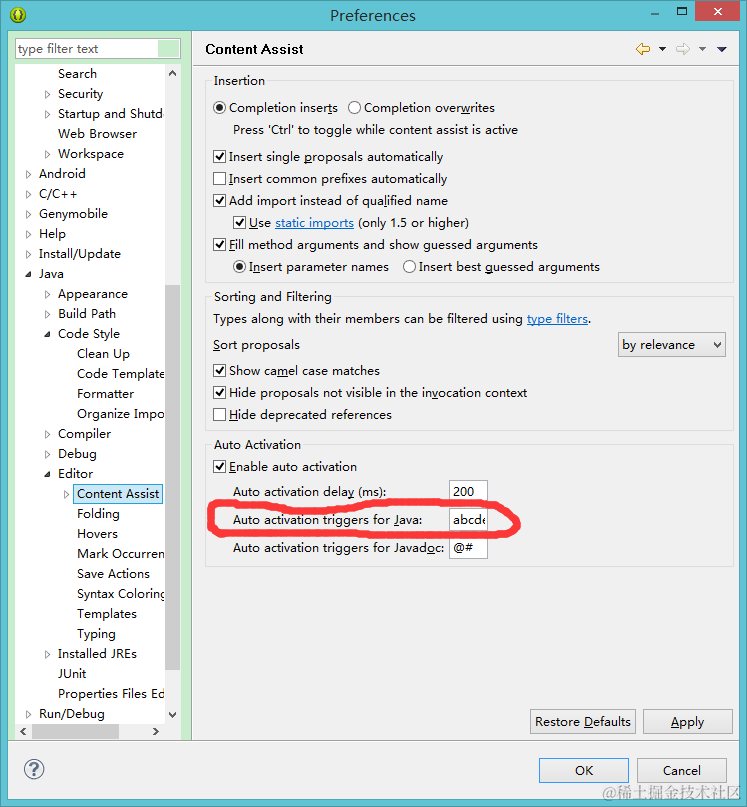Click the help question mark icon

click(x=34, y=769)
